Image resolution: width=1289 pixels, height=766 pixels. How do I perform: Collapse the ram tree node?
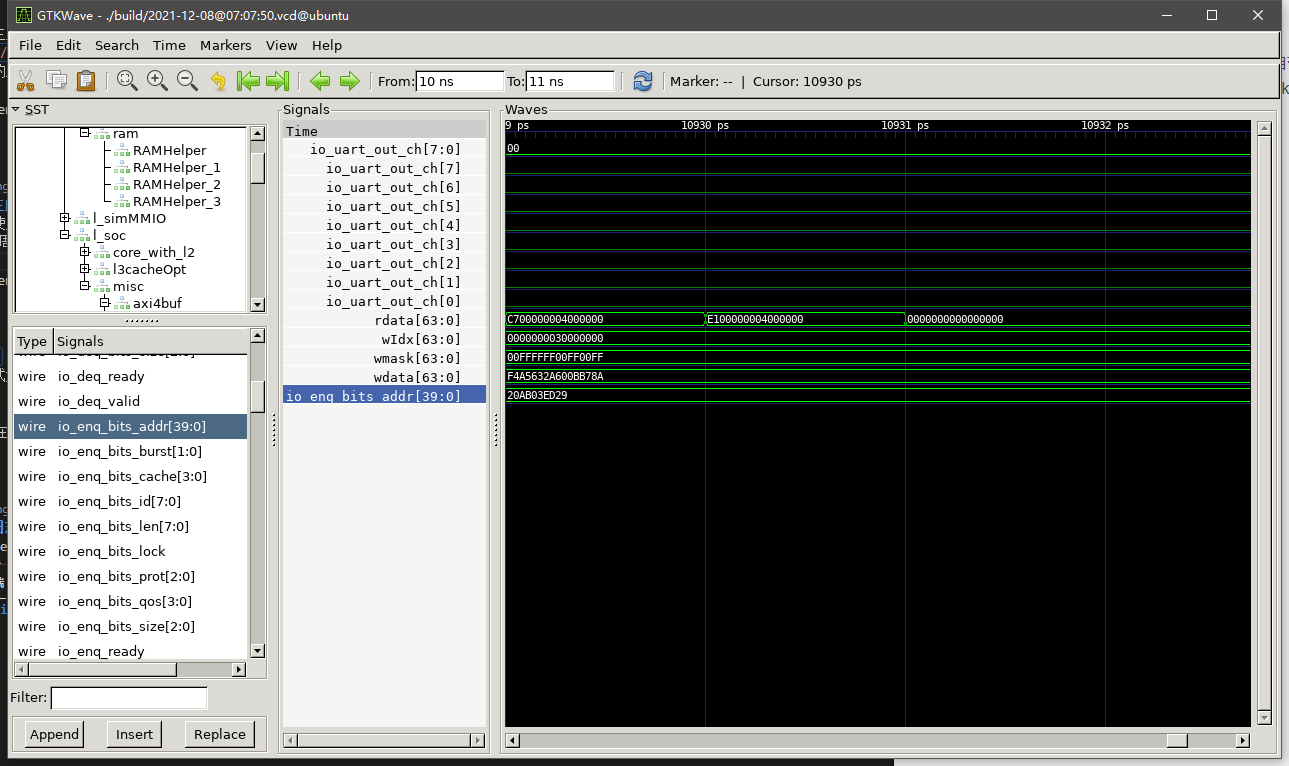(85, 133)
